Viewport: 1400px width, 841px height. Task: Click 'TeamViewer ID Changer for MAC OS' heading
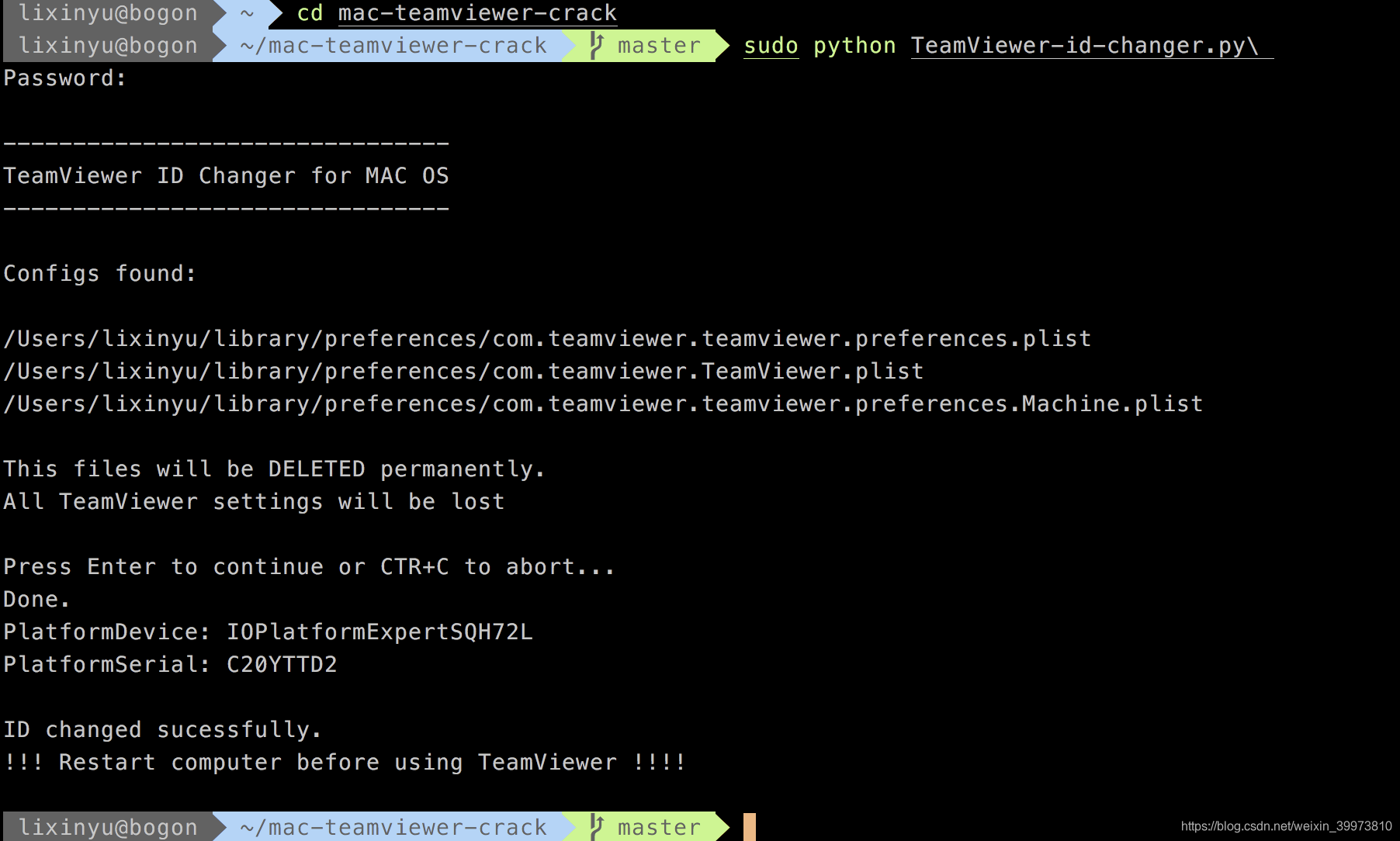tap(226, 176)
